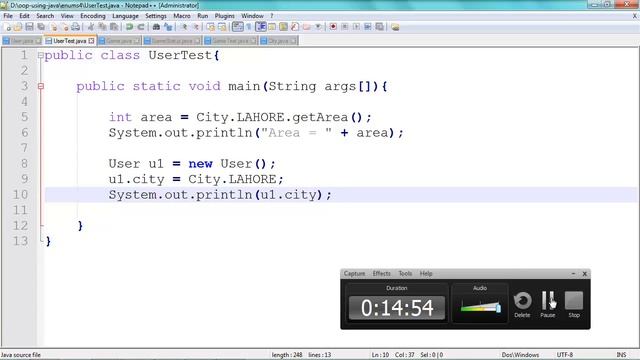
Task: Start macro recording with red dot icon
Action: 333,27
